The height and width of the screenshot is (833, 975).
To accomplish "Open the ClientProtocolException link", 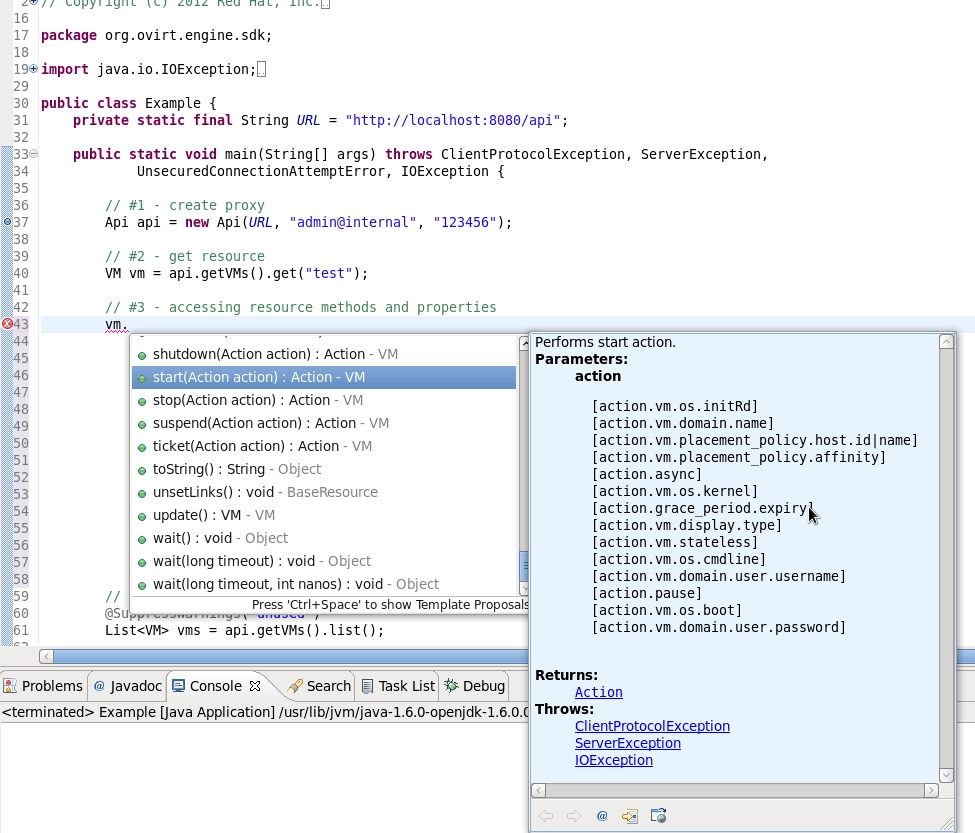I will [x=652, y=726].
